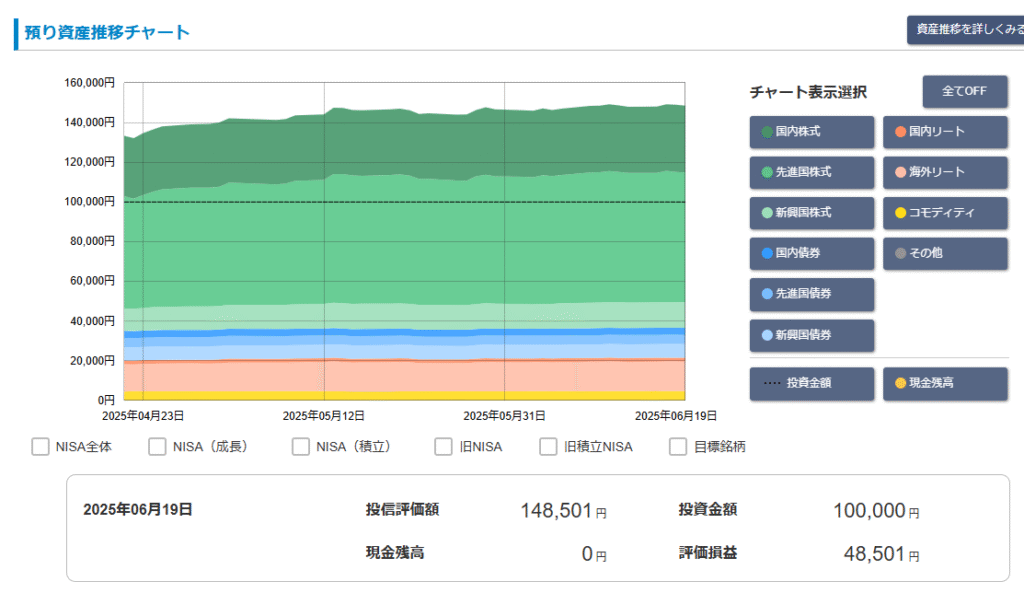This screenshot has width=1024, height=593.
Task: Click the 48,501円 評価損益 value
Action: [x=882, y=554]
